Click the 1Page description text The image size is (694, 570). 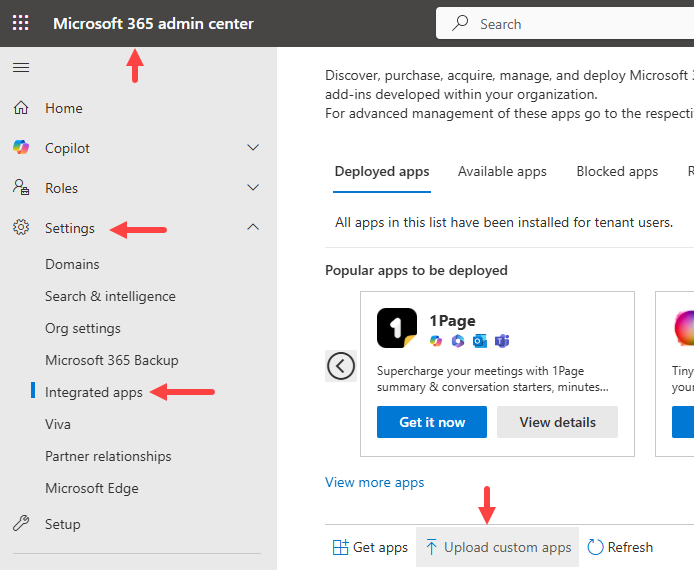pyautogui.click(x=493, y=379)
